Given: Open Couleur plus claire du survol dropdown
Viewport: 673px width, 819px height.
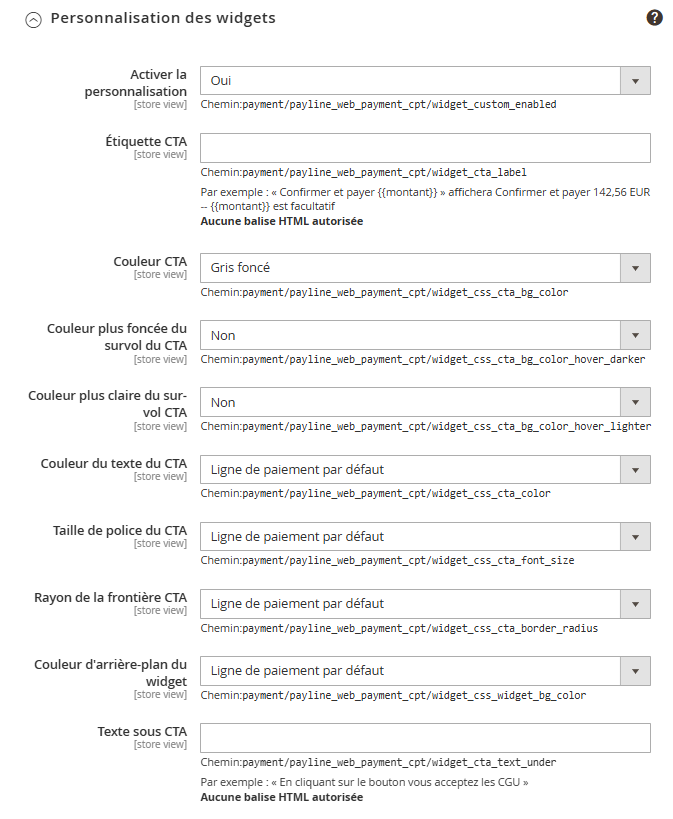Looking at the screenshot, I should (x=425, y=402).
